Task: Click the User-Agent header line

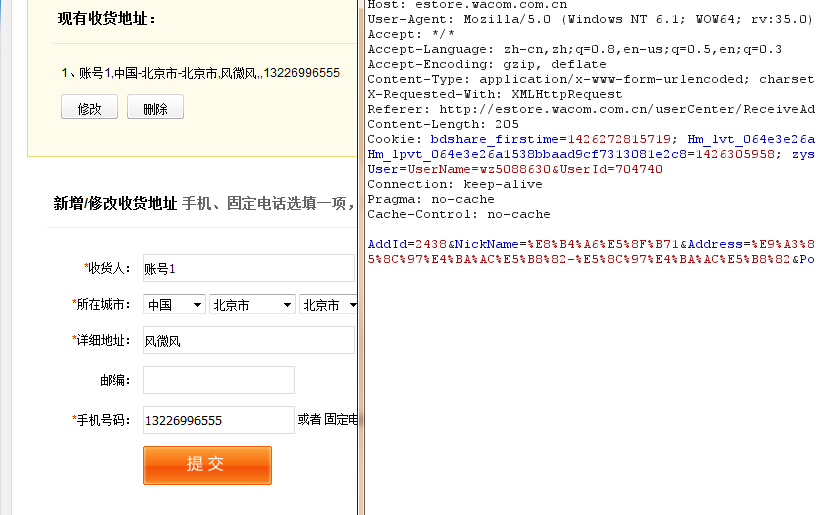Action: click(590, 19)
